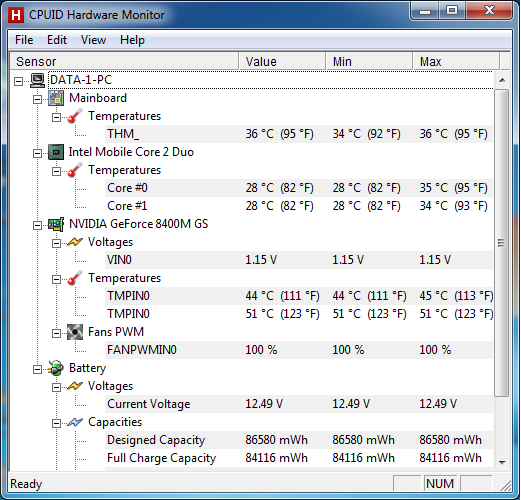The height and width of the screenshot is (500, 521).
Task: Collapse the Battery branch
Action: tap(37, 369)
